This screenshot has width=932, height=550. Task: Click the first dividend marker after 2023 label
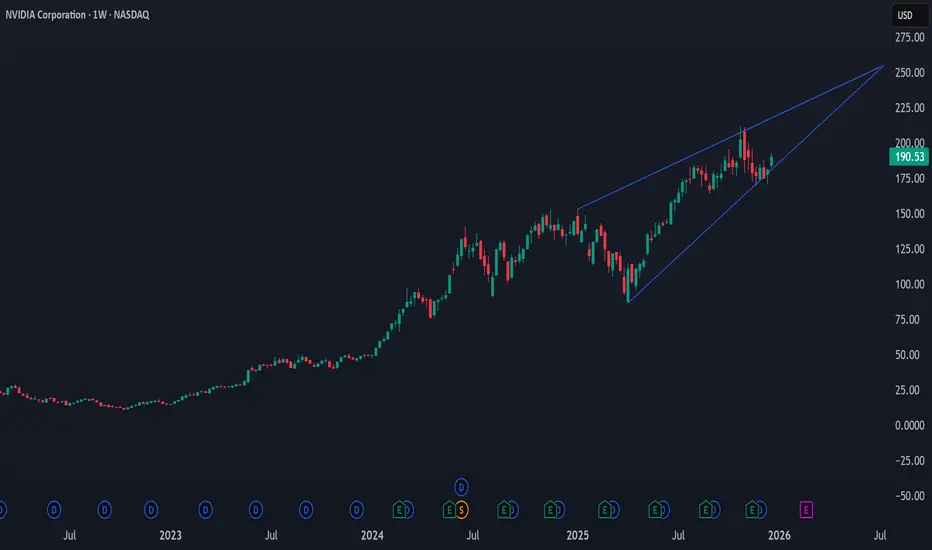206,510
